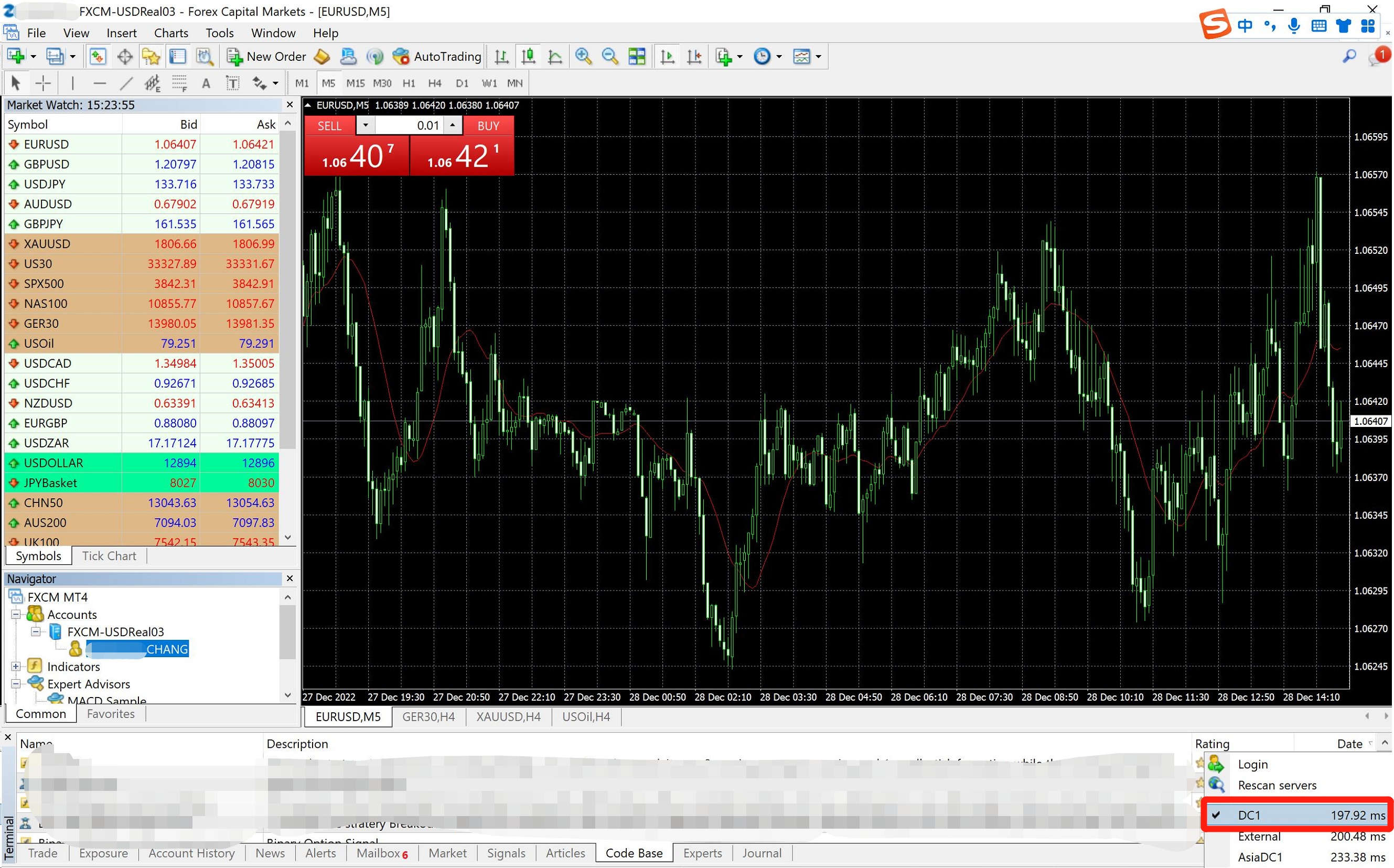Expand the Indicators tree node
The image size is (1394, 868).
(x=16, y=667)
